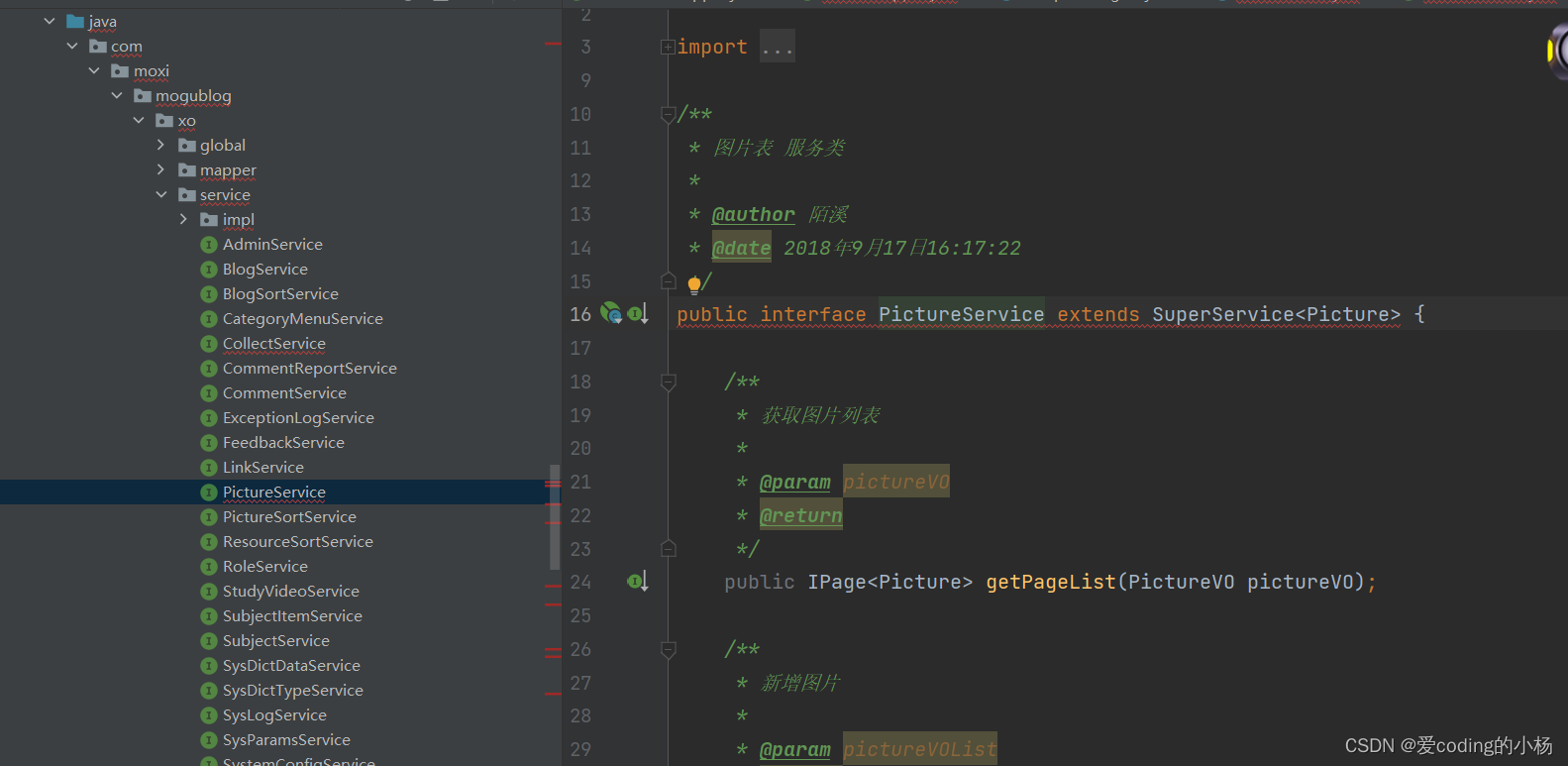Click the LinkService interface icon

pyautogui.click(x=209, y=467)
